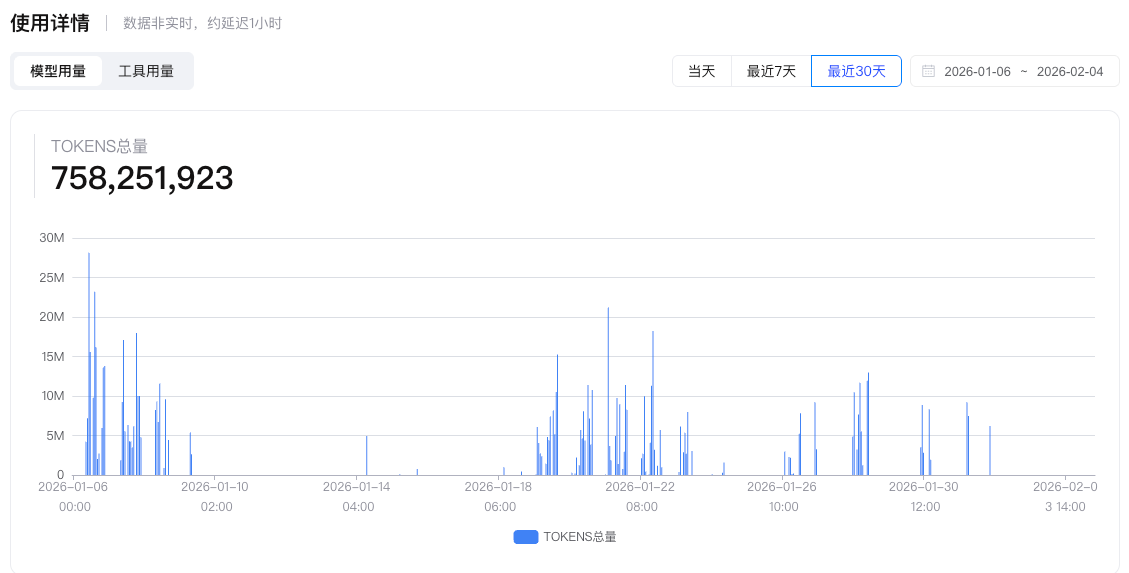Click the isolated 5M bar at 2026-01-14
Image resolution: width=1129 pixels, height=573 pixels.
click(367, 456)
